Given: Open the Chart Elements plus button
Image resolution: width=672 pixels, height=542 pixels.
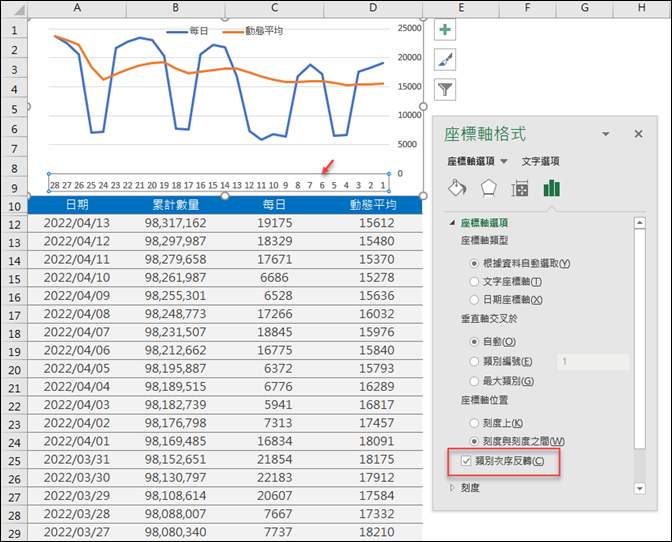Looking at the screenshot, I should point(445,30).
